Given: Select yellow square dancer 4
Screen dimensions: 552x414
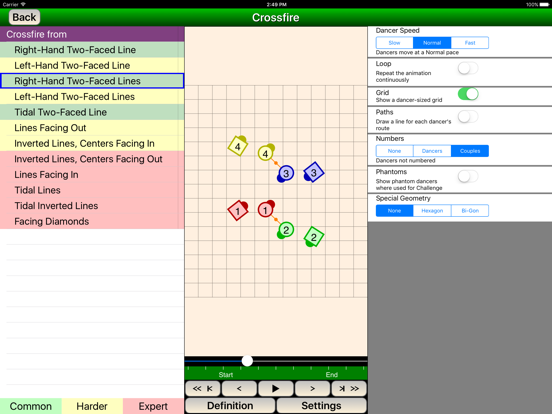Looking at the screenshot, I should coord(238,146).
